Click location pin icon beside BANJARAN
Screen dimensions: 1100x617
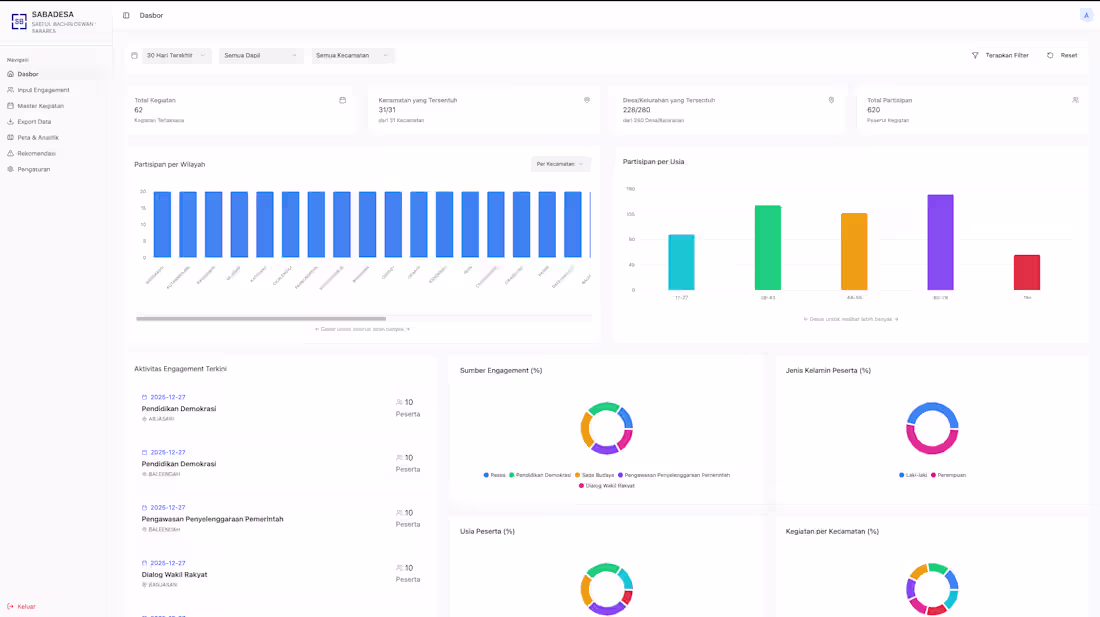point(145,585)
